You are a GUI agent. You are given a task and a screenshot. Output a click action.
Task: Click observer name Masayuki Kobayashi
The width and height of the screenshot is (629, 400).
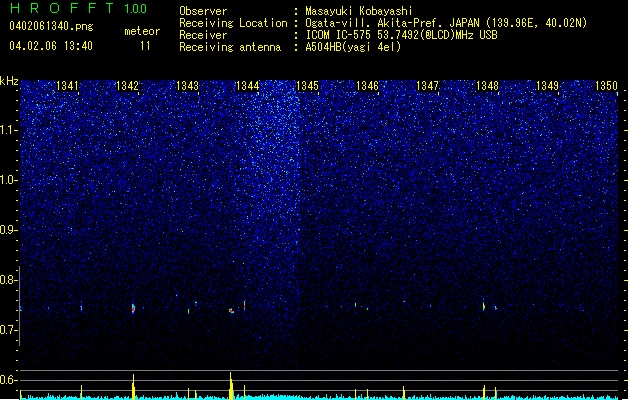(x=359, y=11)
